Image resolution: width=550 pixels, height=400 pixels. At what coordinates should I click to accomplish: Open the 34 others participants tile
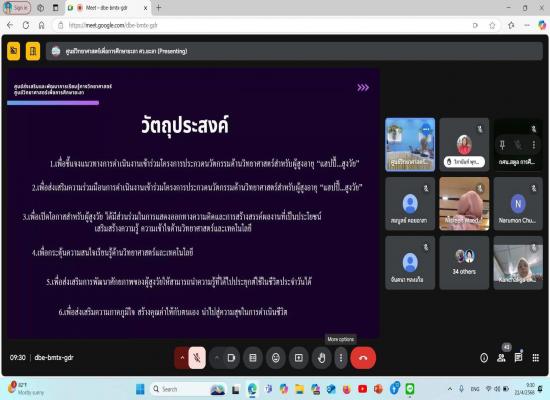[464, 263]
